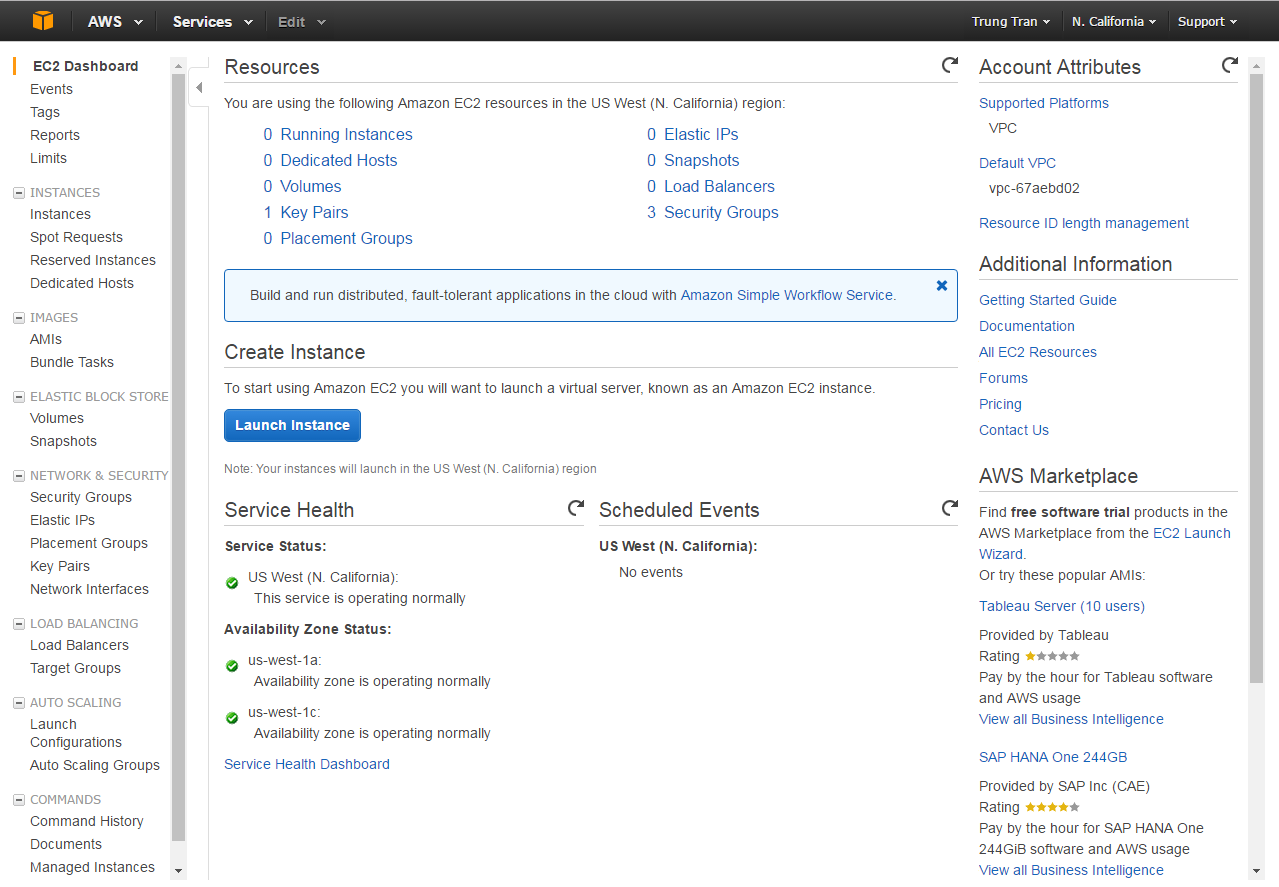The image size is (1279, 887).
Task: Collapse the NETWORK & SECURITY section
Action: pyautogui.click(x=19, y=476)
